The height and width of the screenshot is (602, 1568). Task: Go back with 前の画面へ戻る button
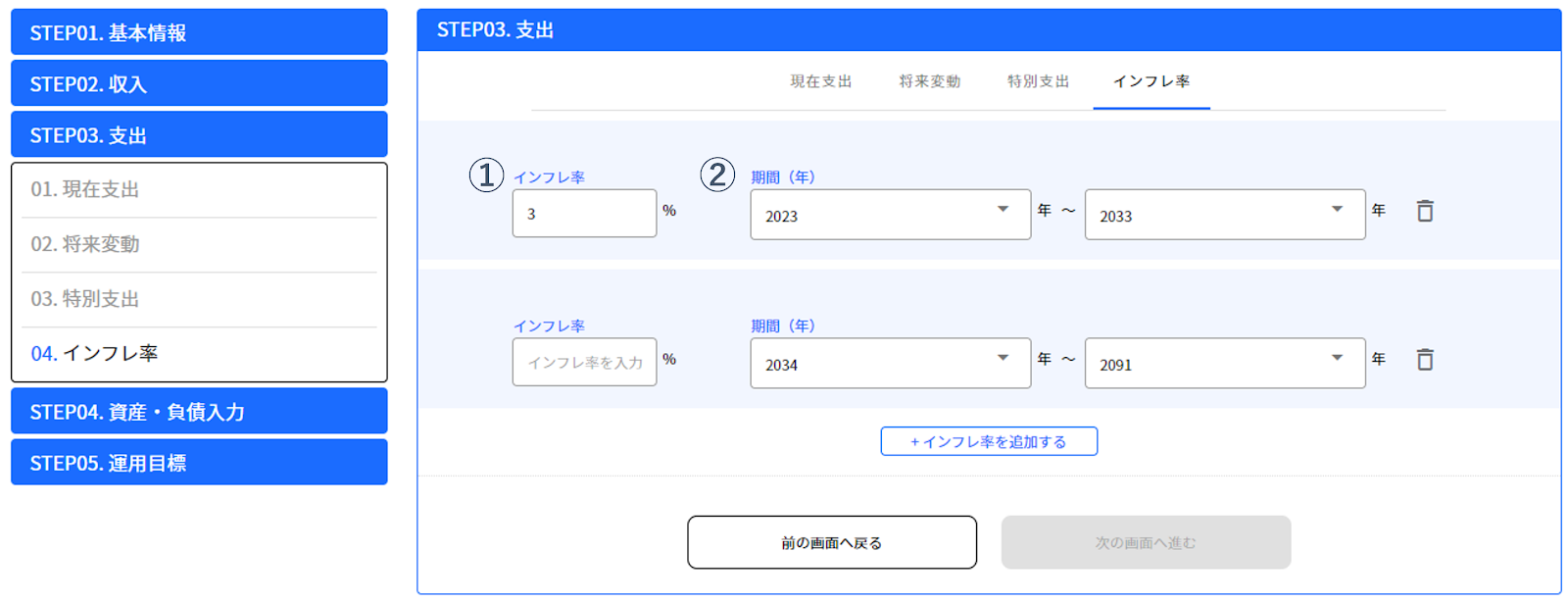(832, 542)
